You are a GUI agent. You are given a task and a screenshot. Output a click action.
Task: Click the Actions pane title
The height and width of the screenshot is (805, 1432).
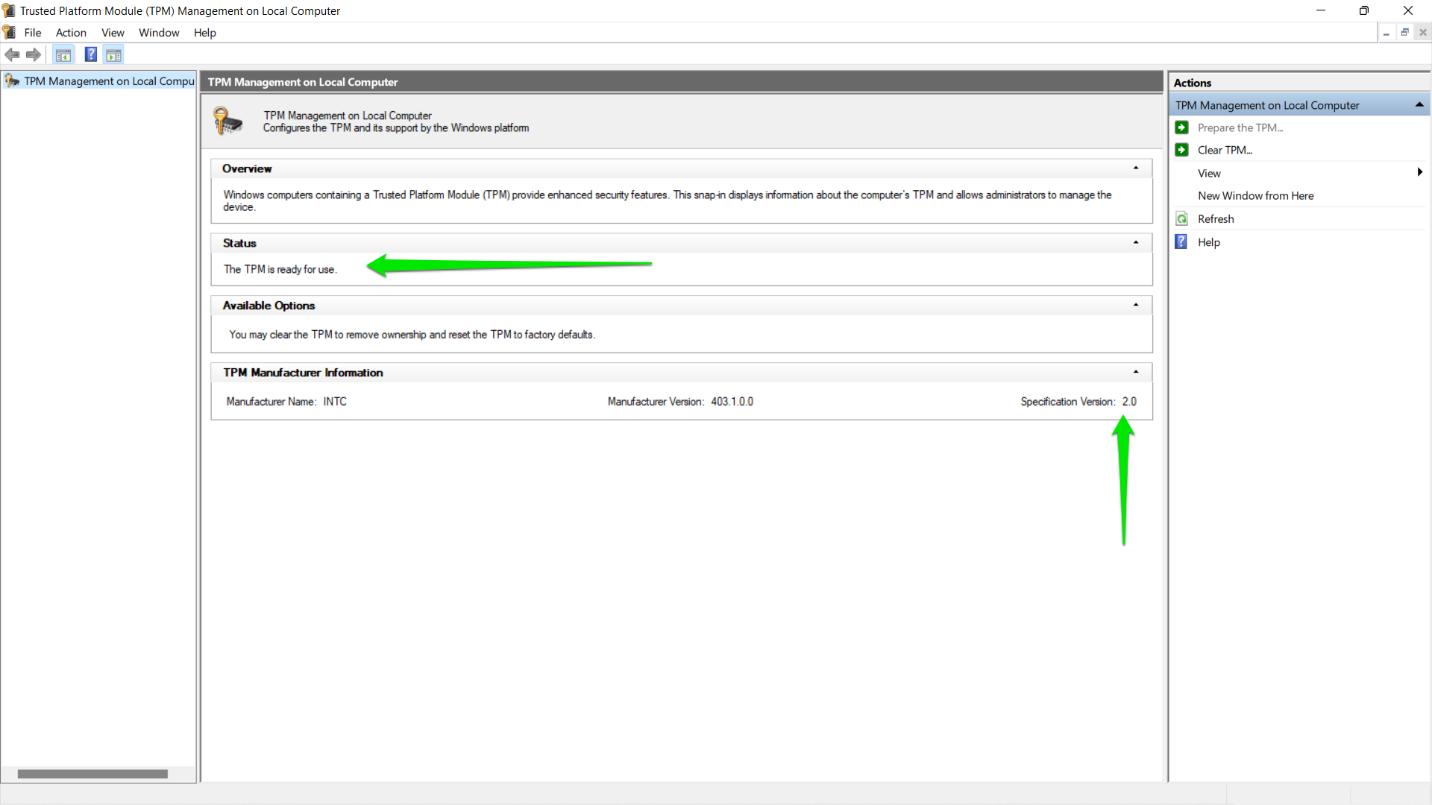click(x=1192, y=83)
